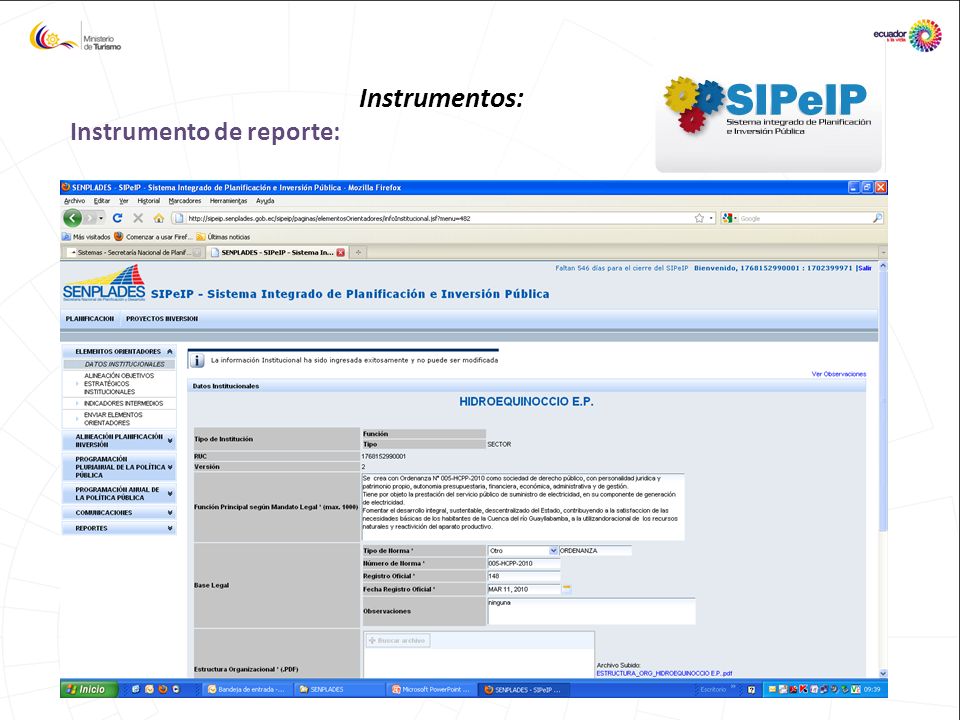This screenshot has height=720, width=960.
Task: Click the Registro Oficial field showing 148
Action: [523, 576]
